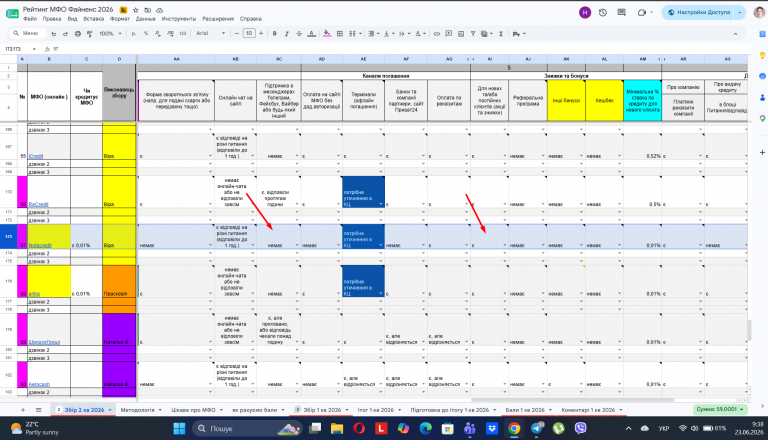This screenshot has height=440, width=768.
Task: Undo the last action
Action: pos(53,34)
